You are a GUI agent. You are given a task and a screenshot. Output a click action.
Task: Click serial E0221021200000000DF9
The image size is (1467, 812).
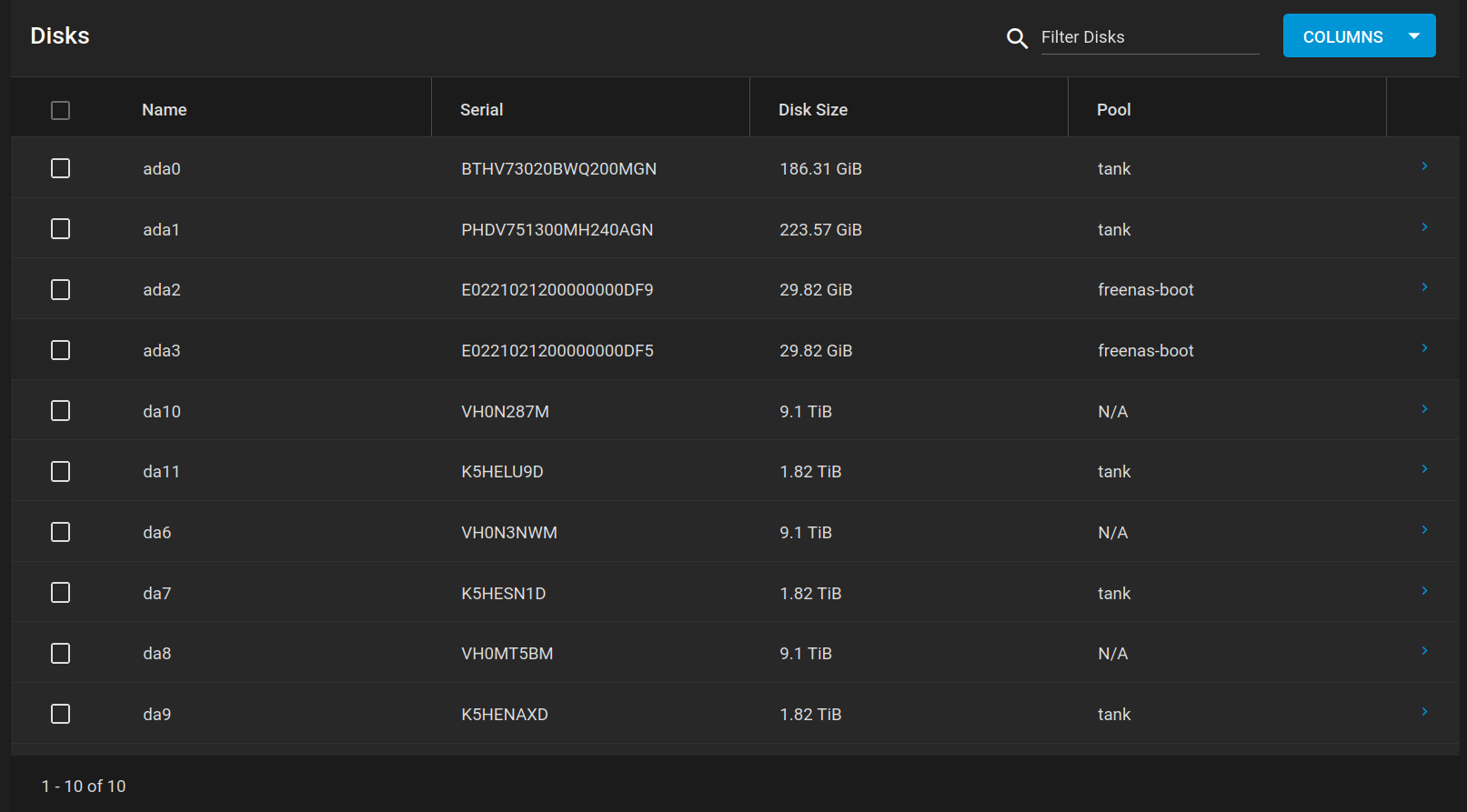tap(558, 290)
